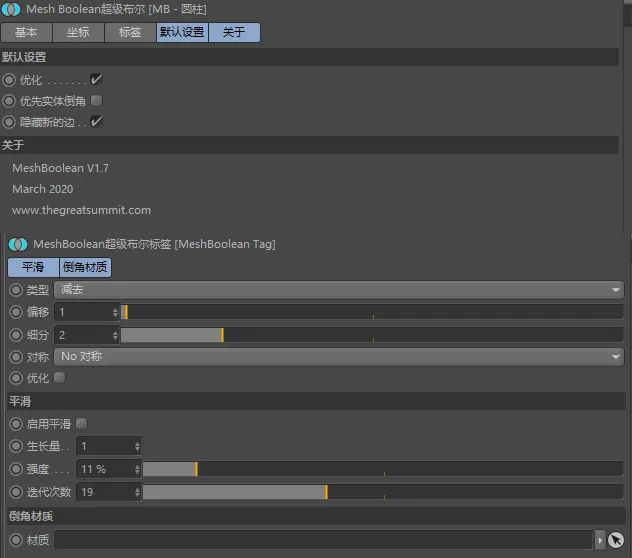The image size is (632, 558).
Task: Open the 类型 dropdown showing 减去
Action: tap(338, 290)
